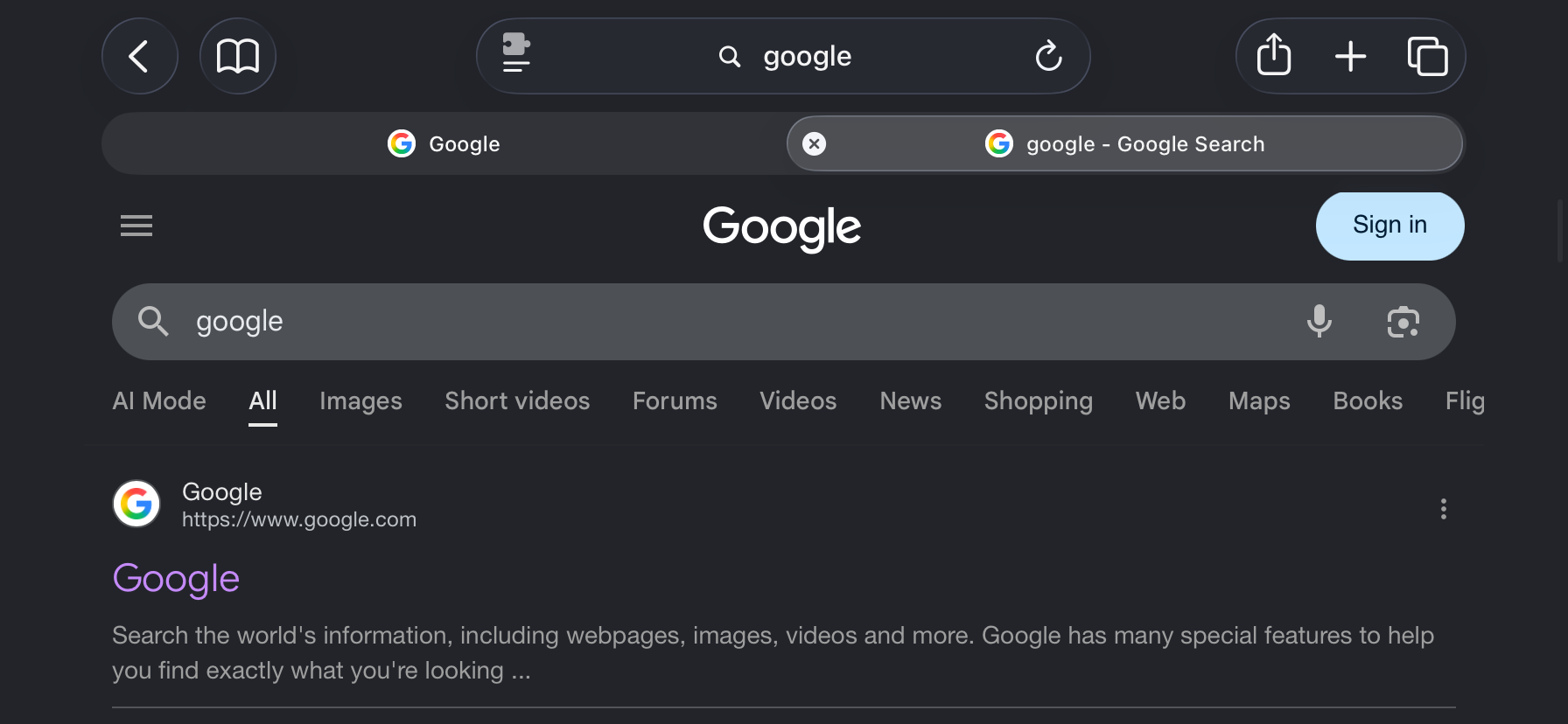Click the Google logo above the search box
The height and width of the screenshot is (724, 1568).
click(x=782, y=227)
